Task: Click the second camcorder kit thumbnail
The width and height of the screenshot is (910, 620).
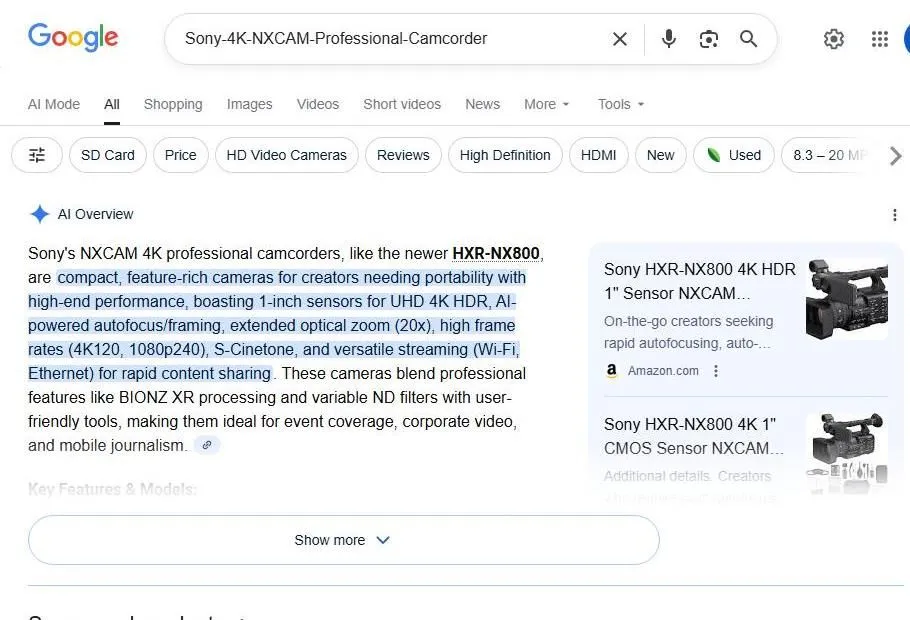Action: click(847, 453)
